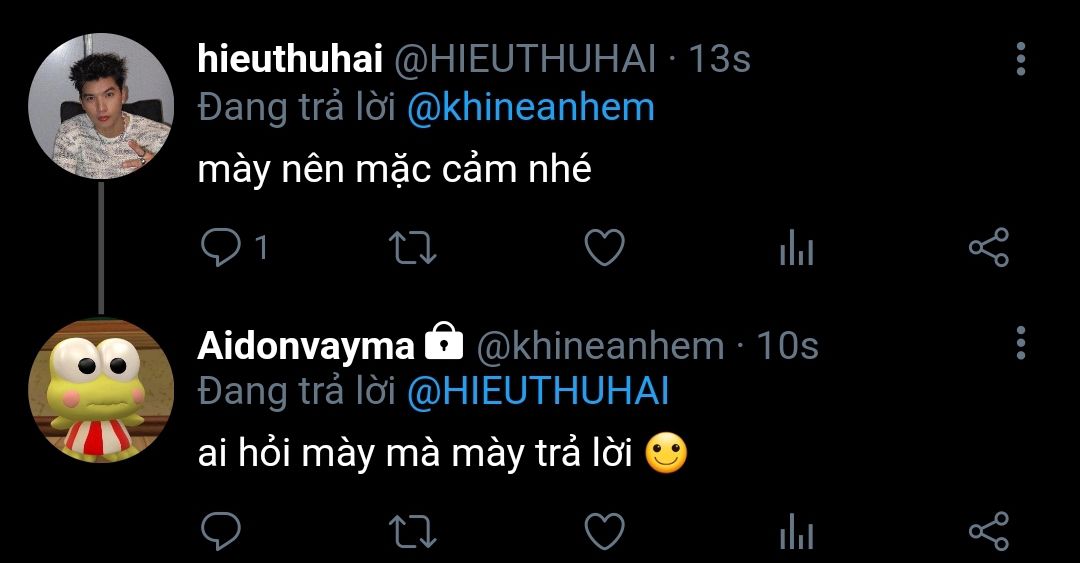The image size is (1080, 563).
Task: Open more options for hieuthuhai's tweet
Action: 1021,59
